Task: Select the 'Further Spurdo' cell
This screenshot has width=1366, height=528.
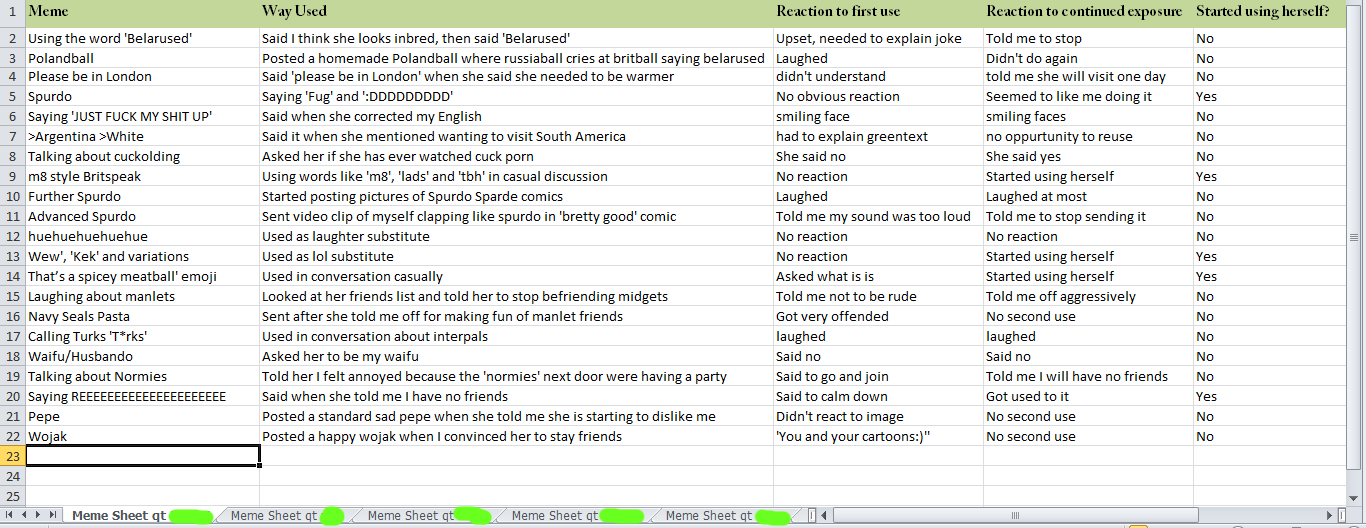Action: pyautogui.click(x=142, y=196)
